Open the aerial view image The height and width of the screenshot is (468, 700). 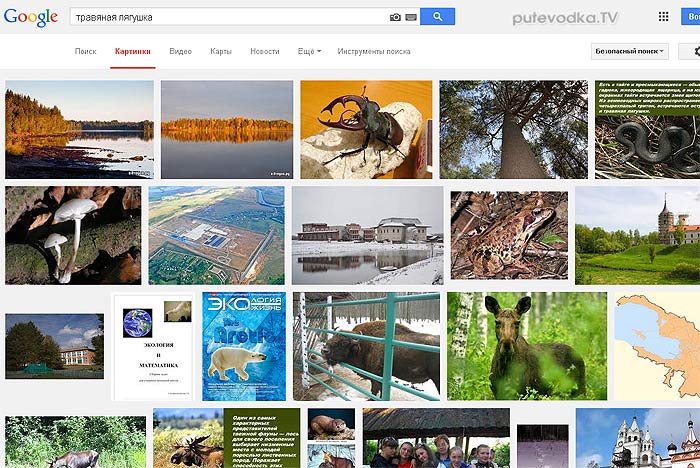[217, 235]
